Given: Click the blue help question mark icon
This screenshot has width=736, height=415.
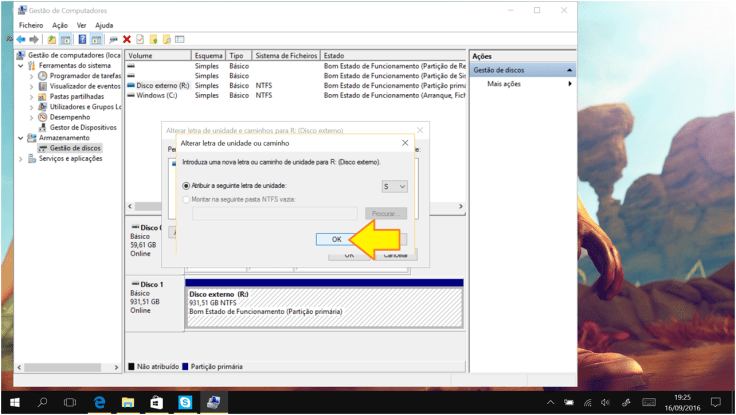Looking at the screenshot, I should (x=82, y=39).
